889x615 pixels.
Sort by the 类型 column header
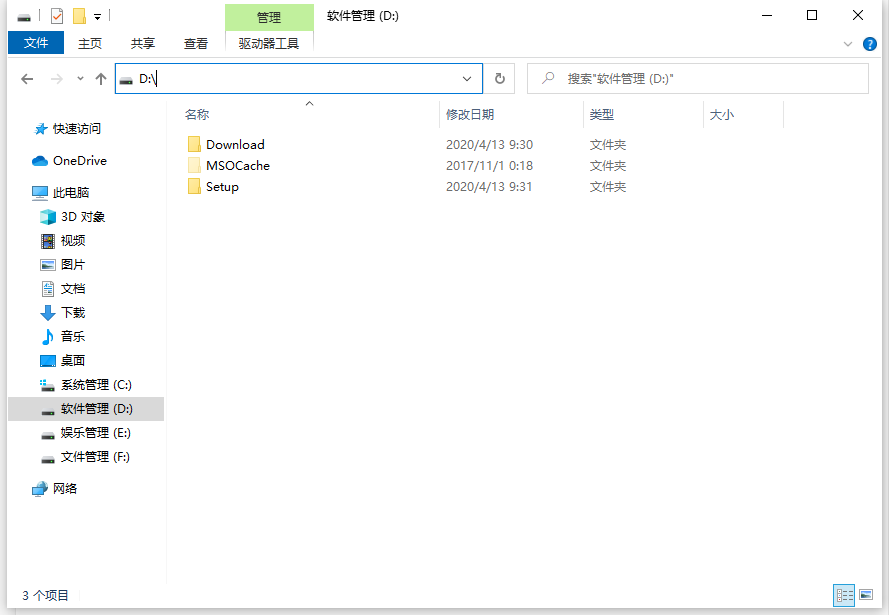[602, 114]
